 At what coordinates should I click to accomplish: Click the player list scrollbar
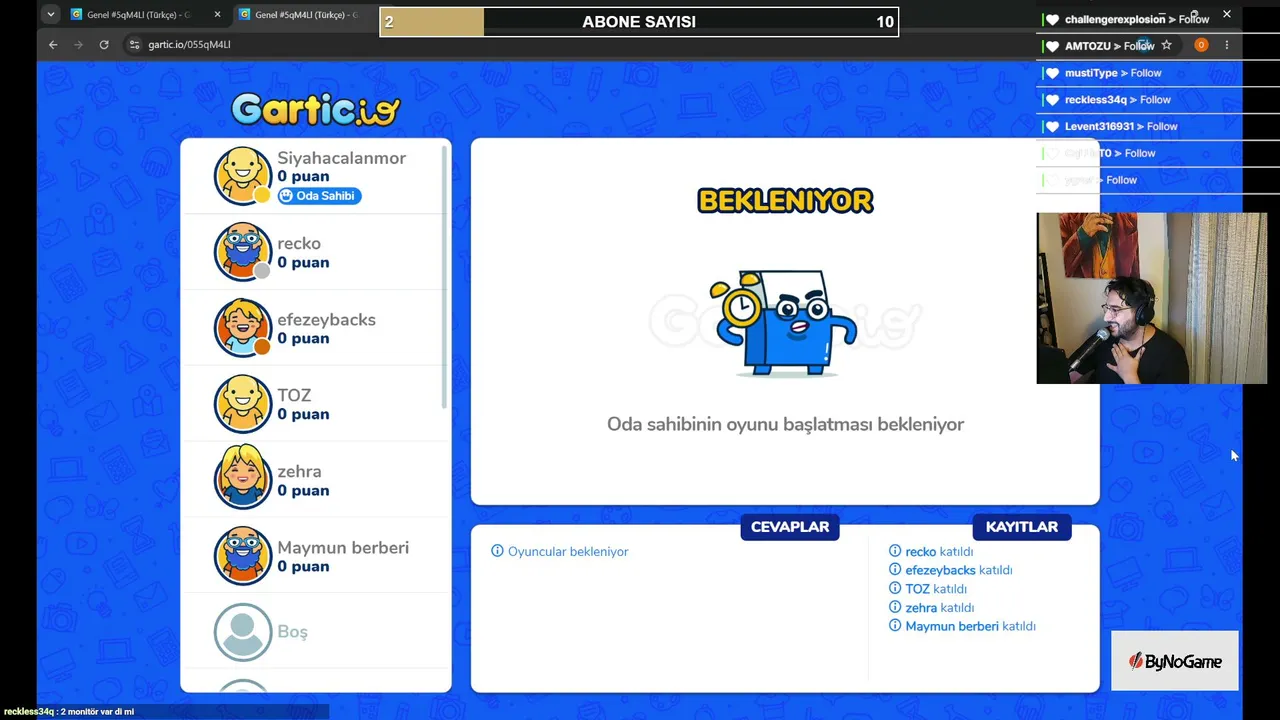445,277
